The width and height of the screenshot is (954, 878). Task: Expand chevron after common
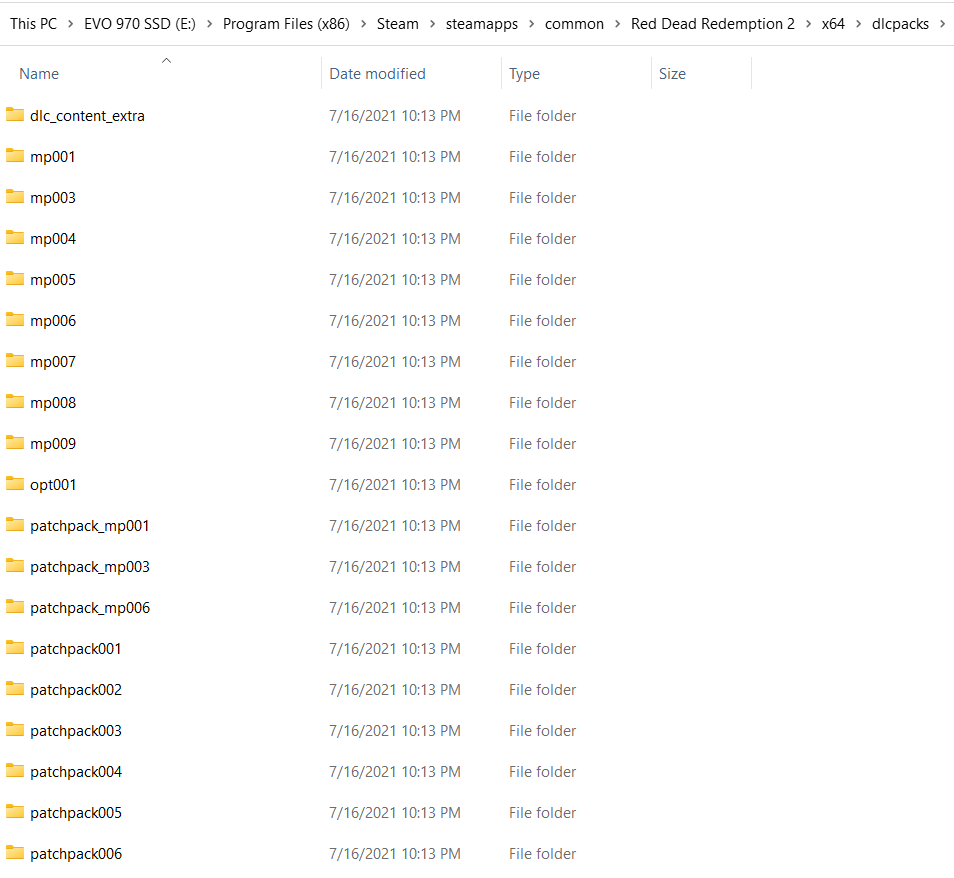[x=618, y=24]
